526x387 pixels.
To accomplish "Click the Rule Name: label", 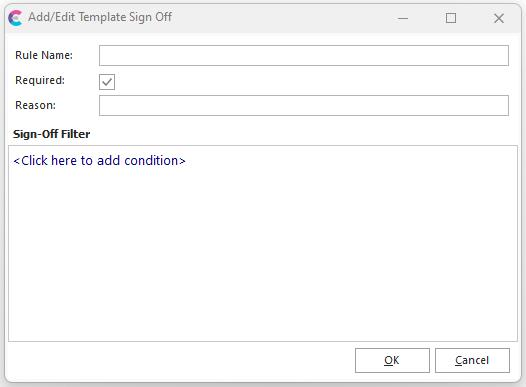I will click(44, 55).
